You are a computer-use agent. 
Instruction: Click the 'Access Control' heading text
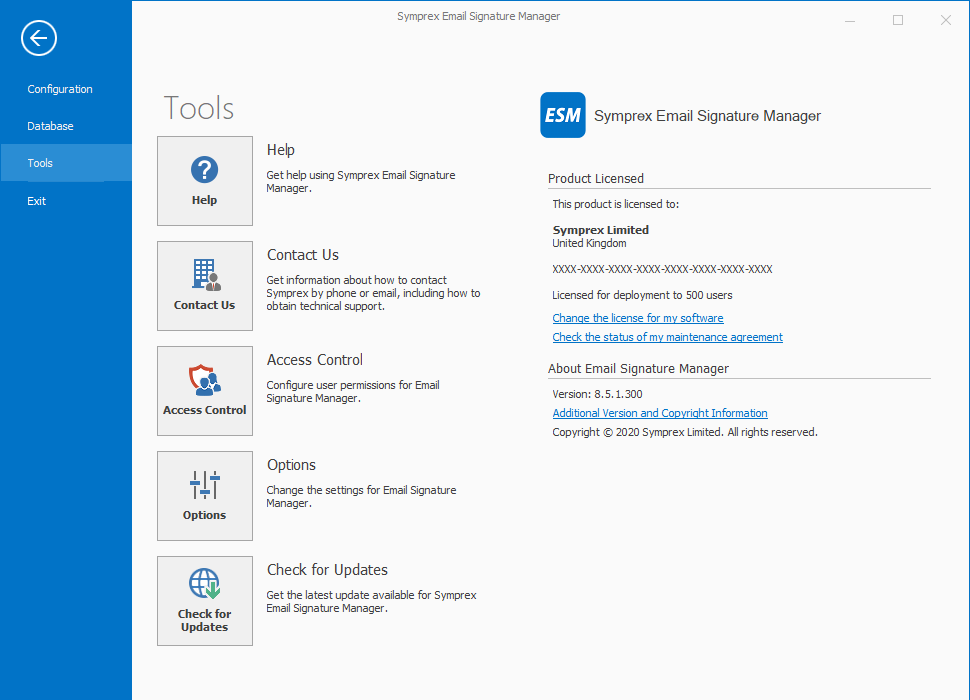click(x=315, y=360)
